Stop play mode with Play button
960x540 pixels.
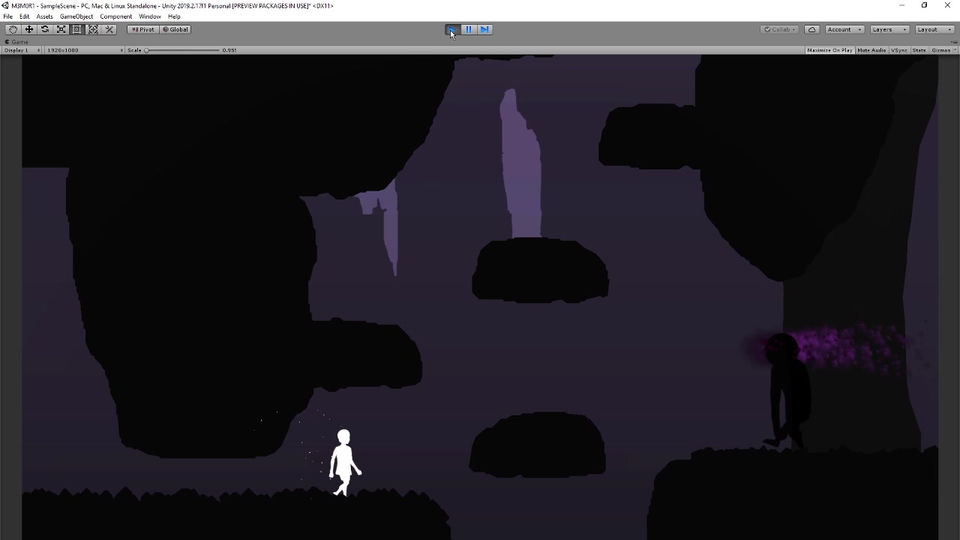tap(452, 29)
